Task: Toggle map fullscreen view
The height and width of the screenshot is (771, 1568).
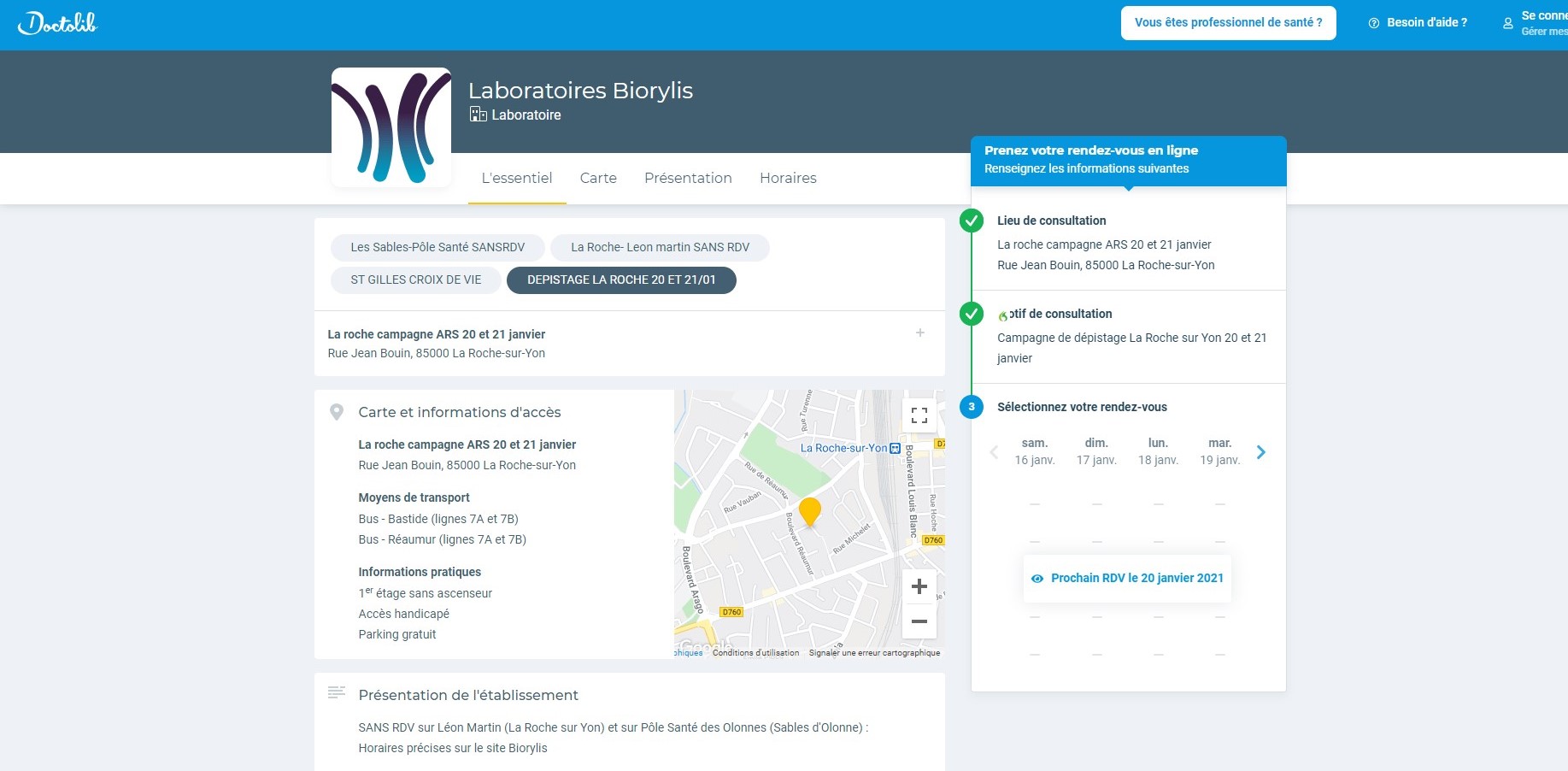Action: point(919,415)
